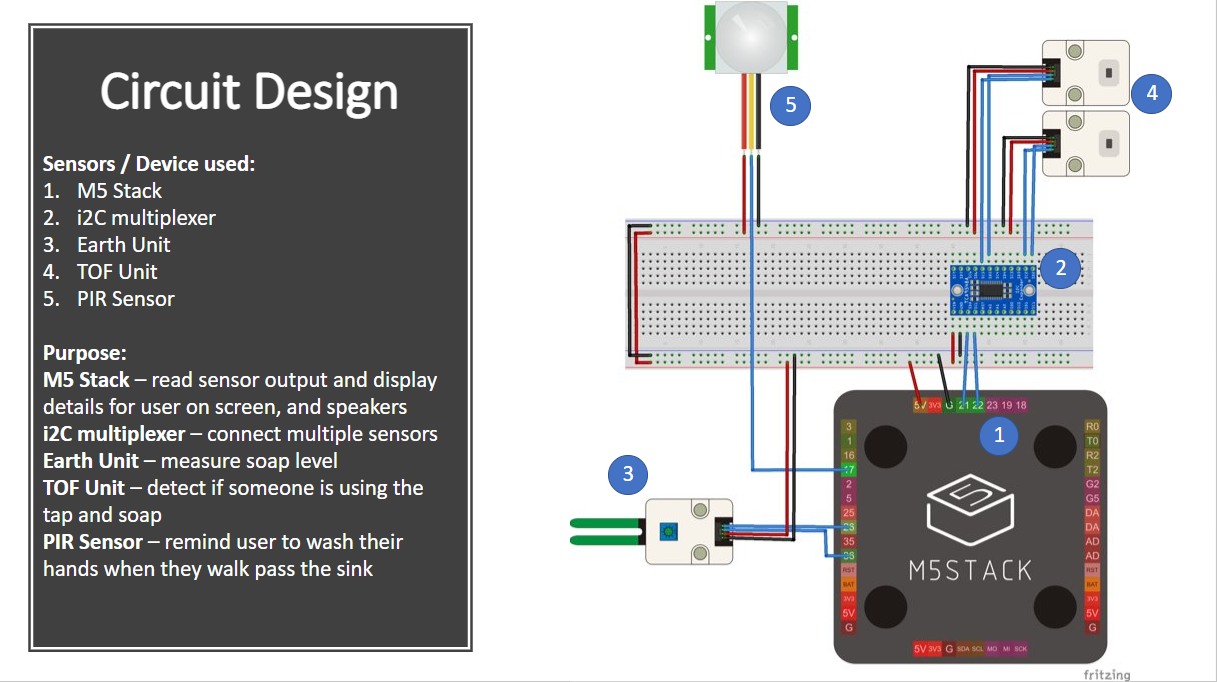Select the SCK pin on M5Stack bottom header
The height and width of the screenshot is (682, 1217).
(1020, 649)
